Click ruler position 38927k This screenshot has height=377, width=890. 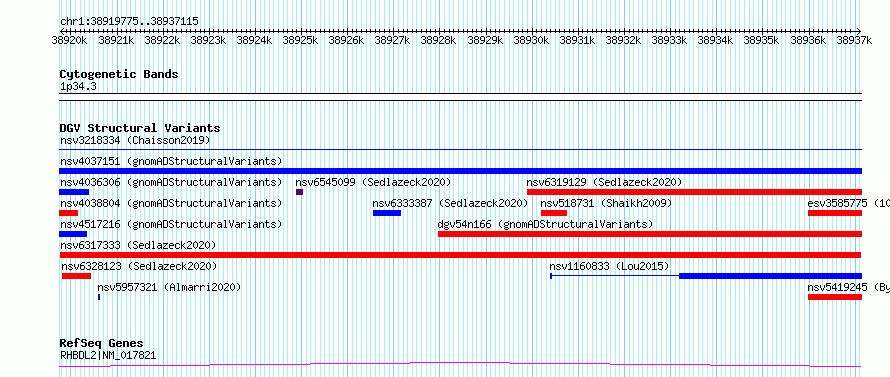(x=393, y=40)
